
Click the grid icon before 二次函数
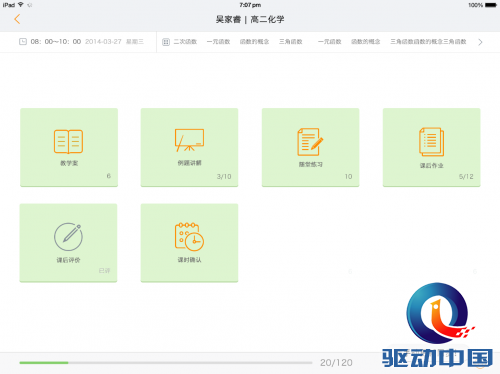point(166,42)
